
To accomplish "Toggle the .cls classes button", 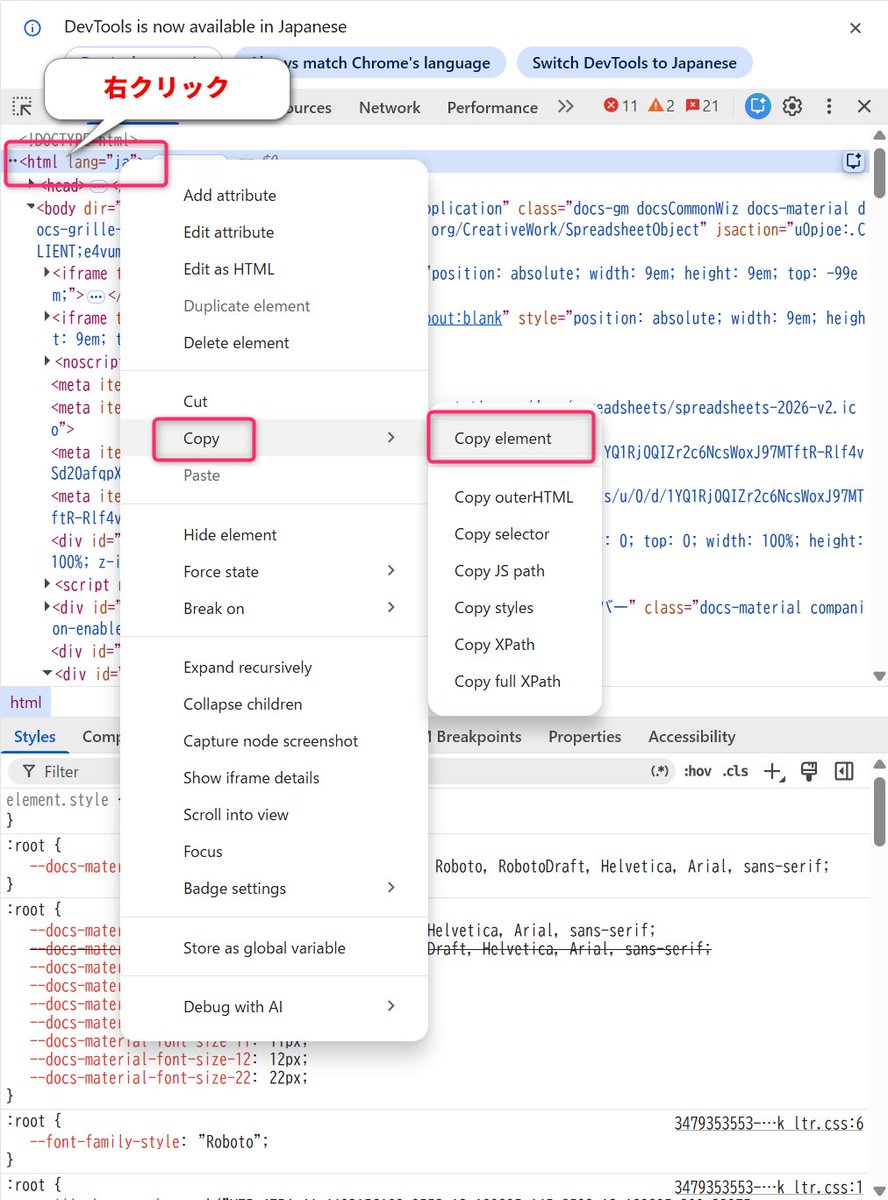I will (x=736, y=771).
